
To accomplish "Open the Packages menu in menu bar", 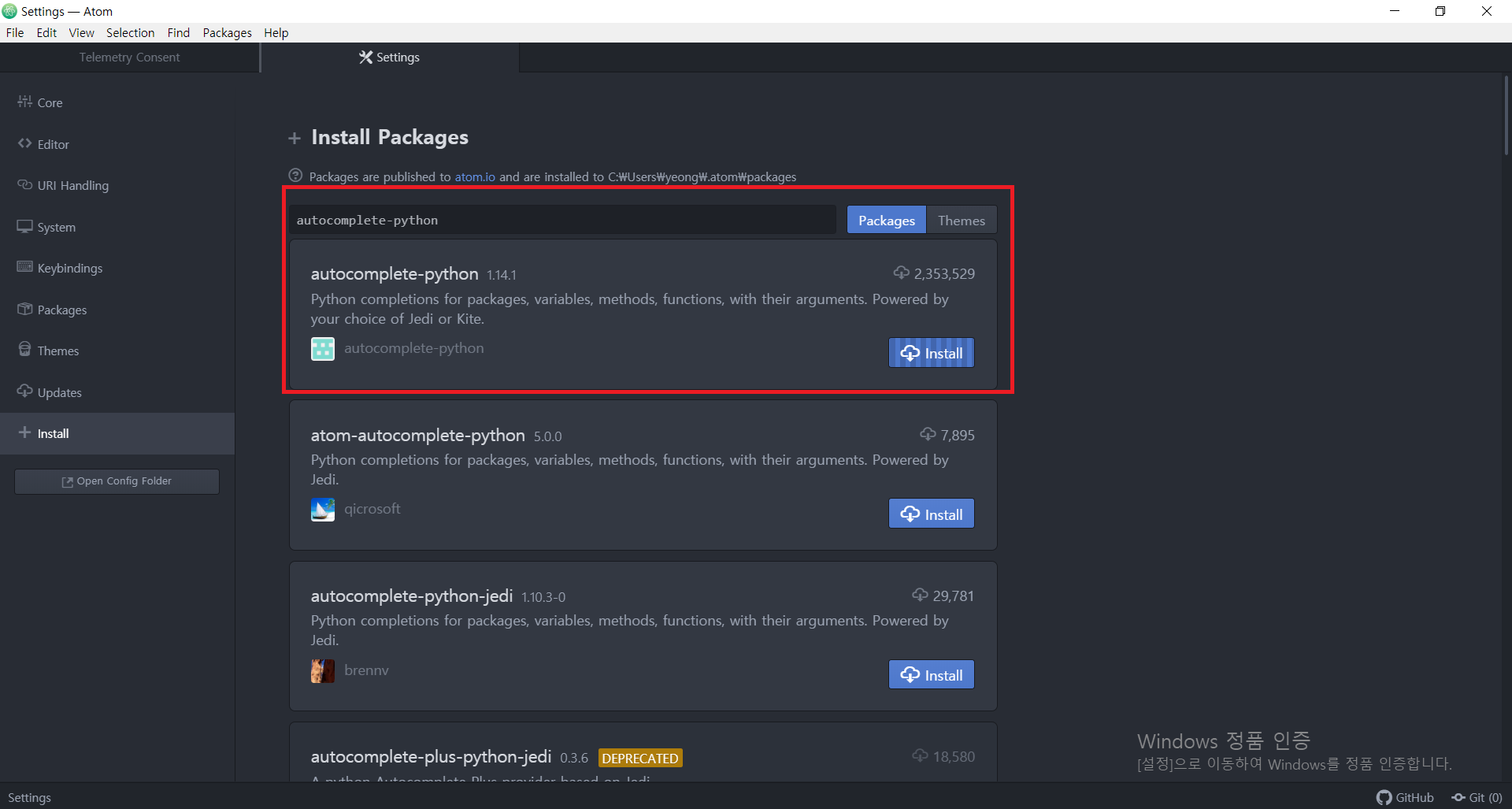I will 227,32.
